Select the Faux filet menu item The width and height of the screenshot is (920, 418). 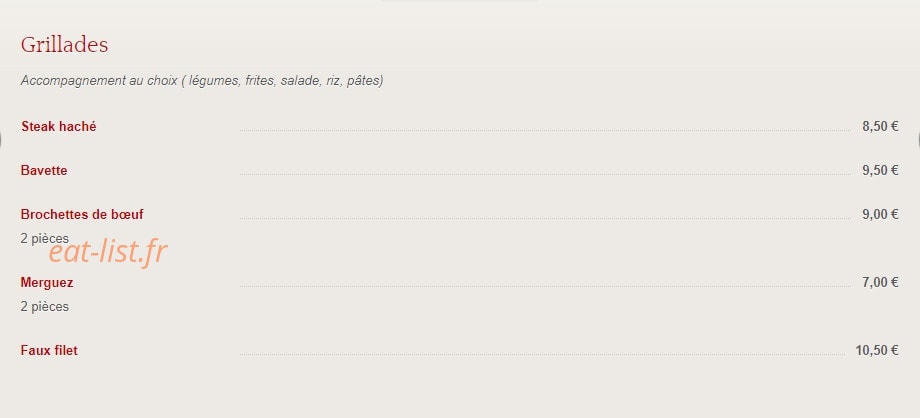click(x=49, y=350)
